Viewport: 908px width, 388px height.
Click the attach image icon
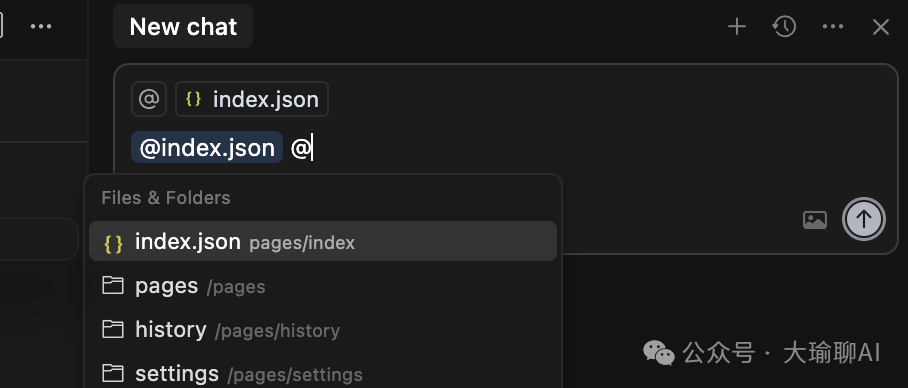[x=815, y=220]
